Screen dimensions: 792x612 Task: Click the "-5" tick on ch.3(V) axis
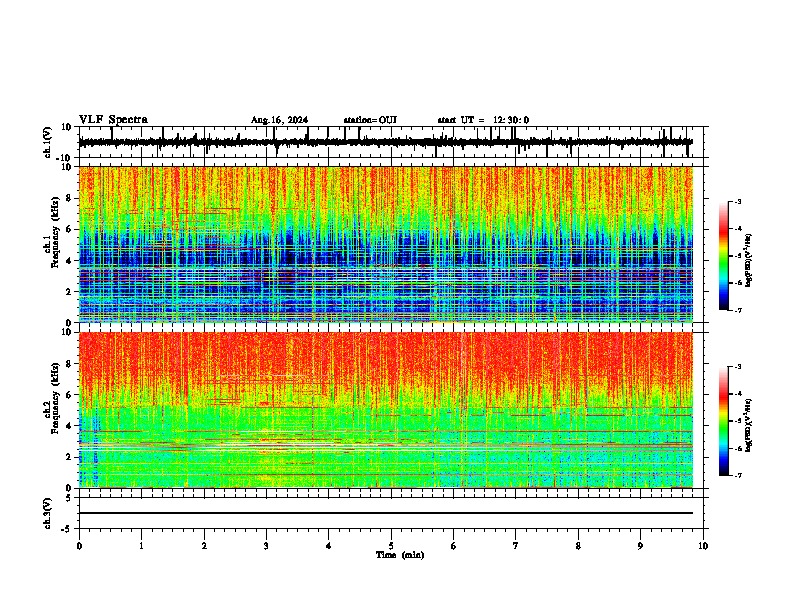67,529
